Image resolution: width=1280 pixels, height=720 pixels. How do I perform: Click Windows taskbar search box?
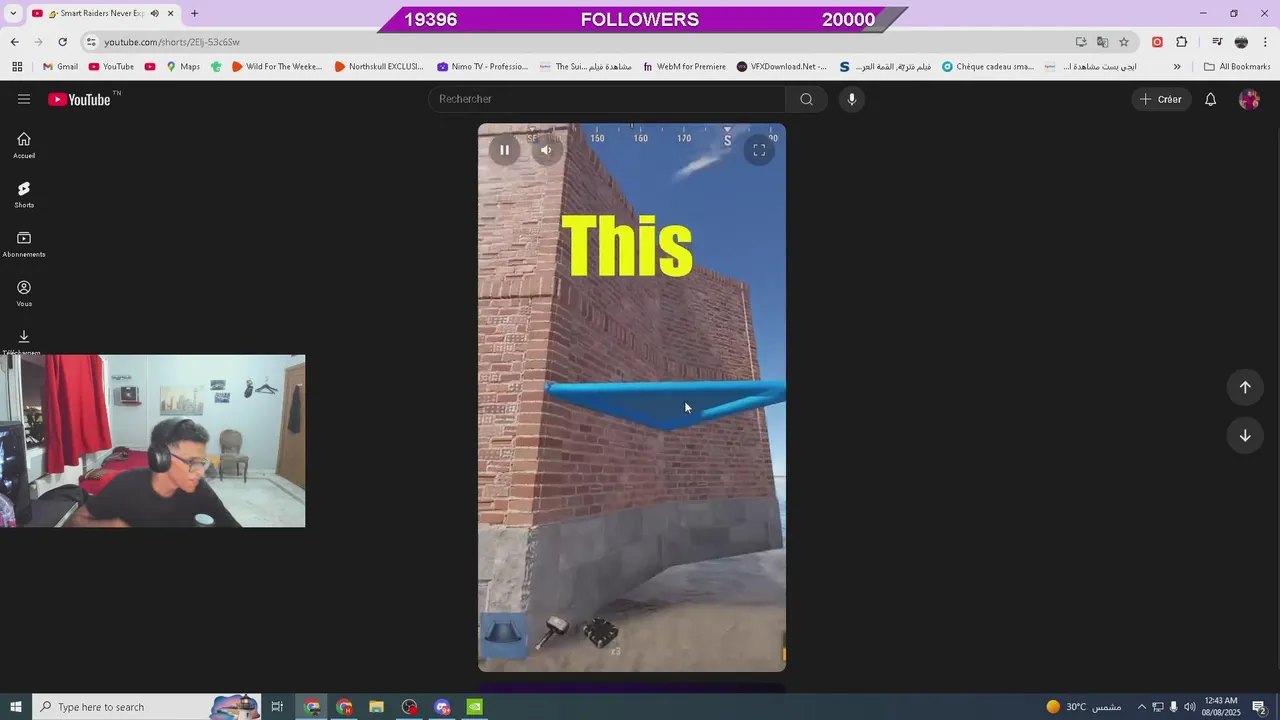point(146,707)
